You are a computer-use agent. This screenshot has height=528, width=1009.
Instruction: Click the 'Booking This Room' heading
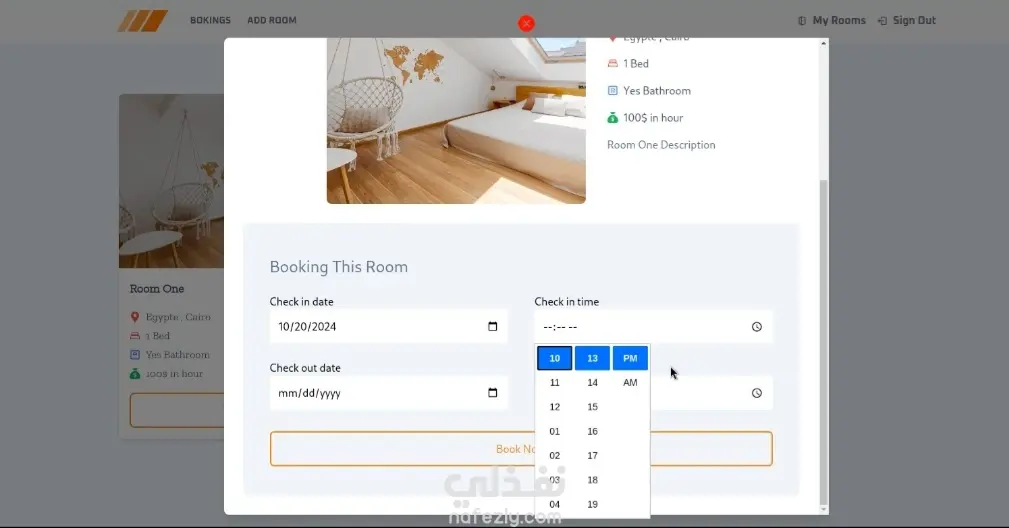coord(338,267)
